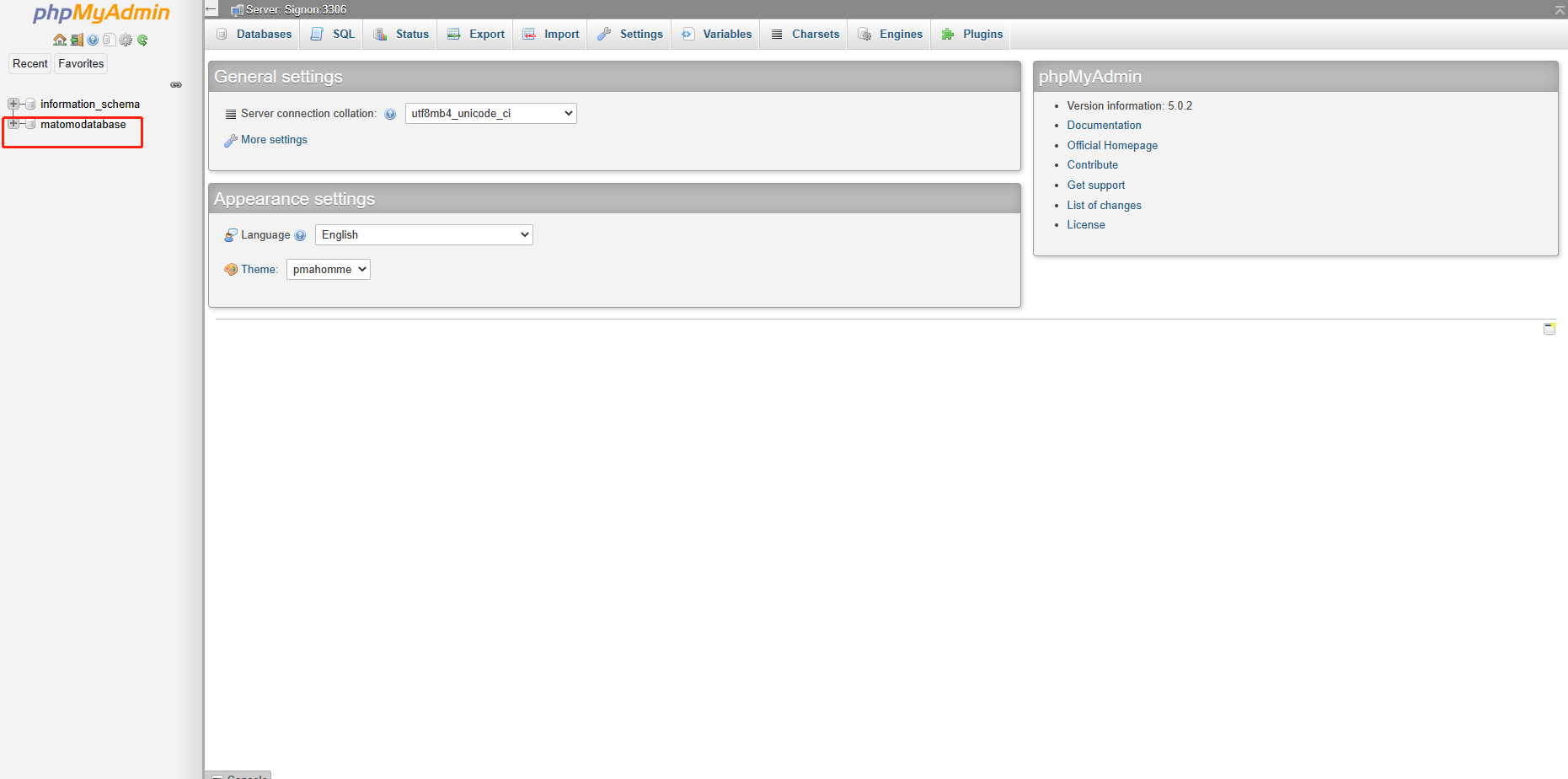1568x779 pixels.
Task: View the List of changes link
Action: (x=1104, y=206)
